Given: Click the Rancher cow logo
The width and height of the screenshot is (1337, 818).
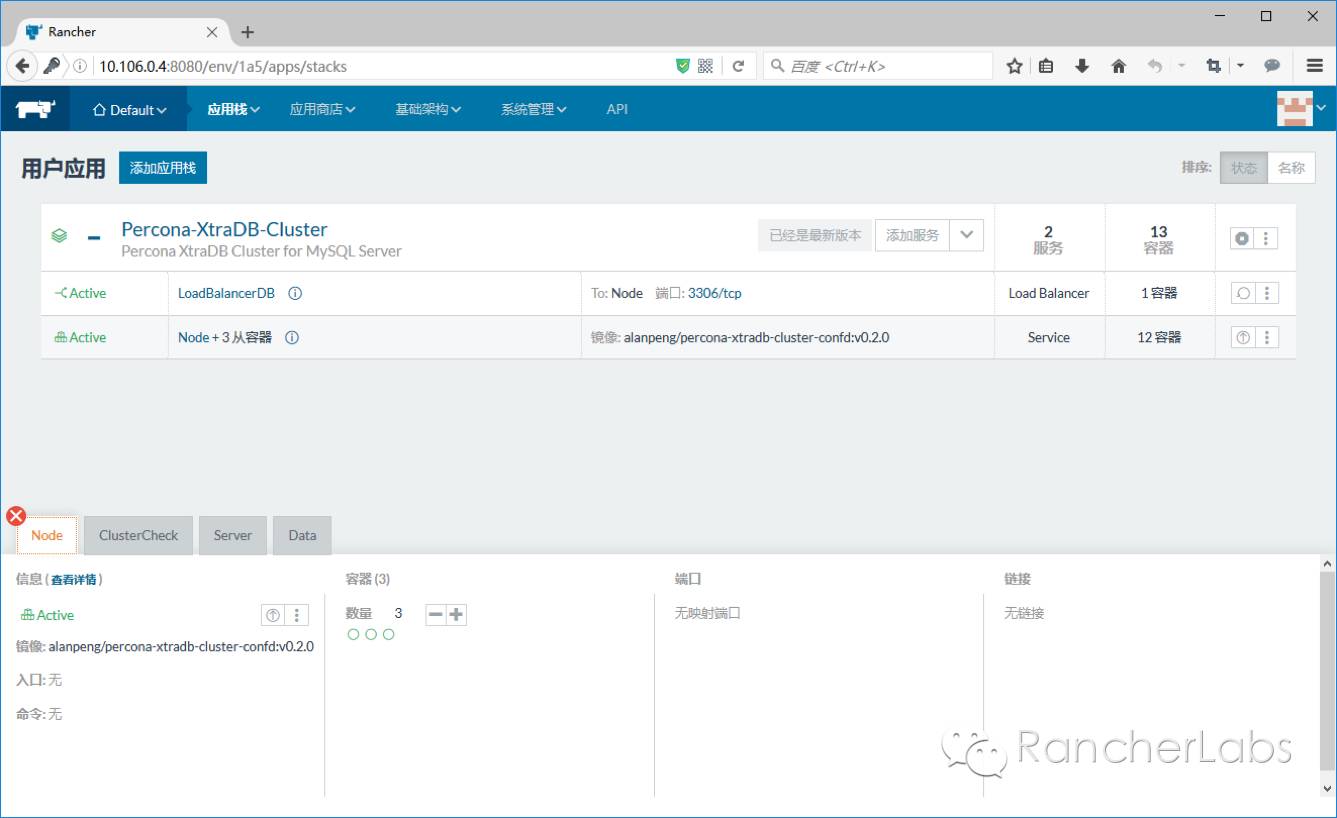Looking at the screenshot, I should coord(35,109).
